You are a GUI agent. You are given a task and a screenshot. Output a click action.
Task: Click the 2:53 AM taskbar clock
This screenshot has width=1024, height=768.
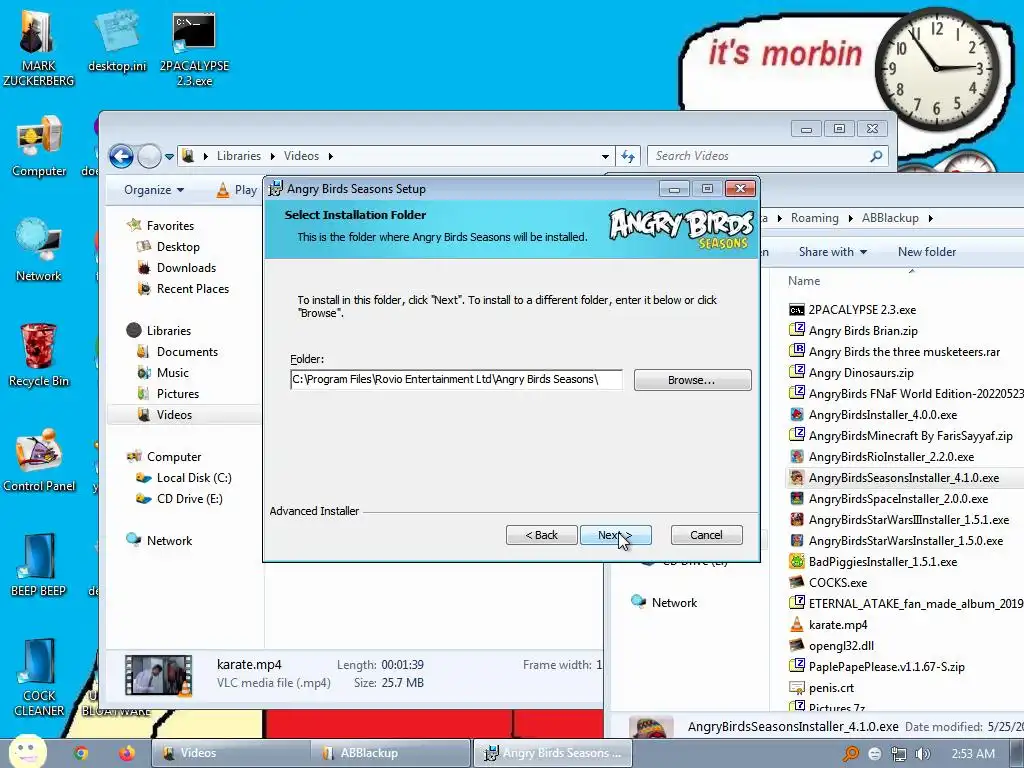point(973,754)
